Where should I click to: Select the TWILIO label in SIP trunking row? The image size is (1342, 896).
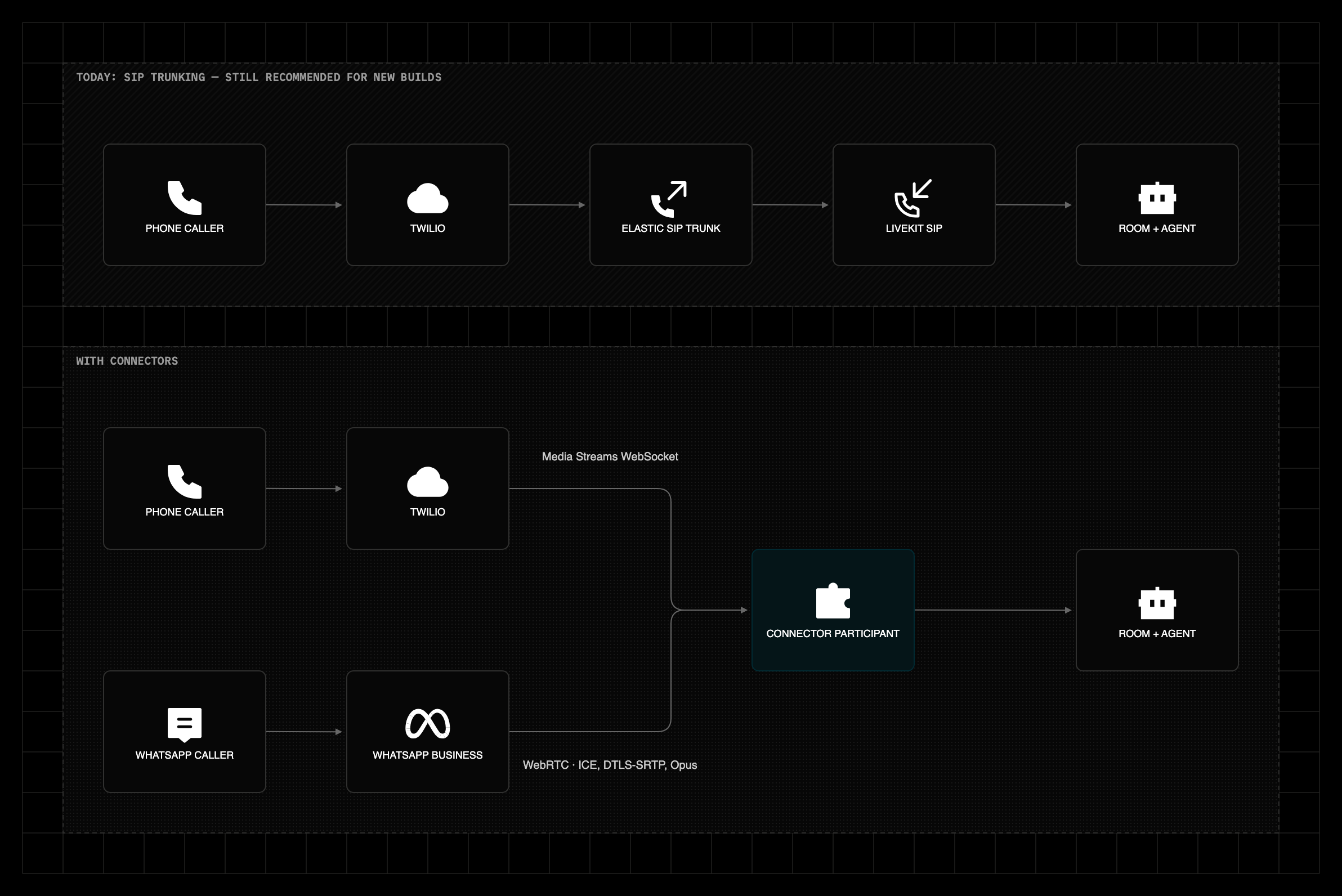point(427,228)
